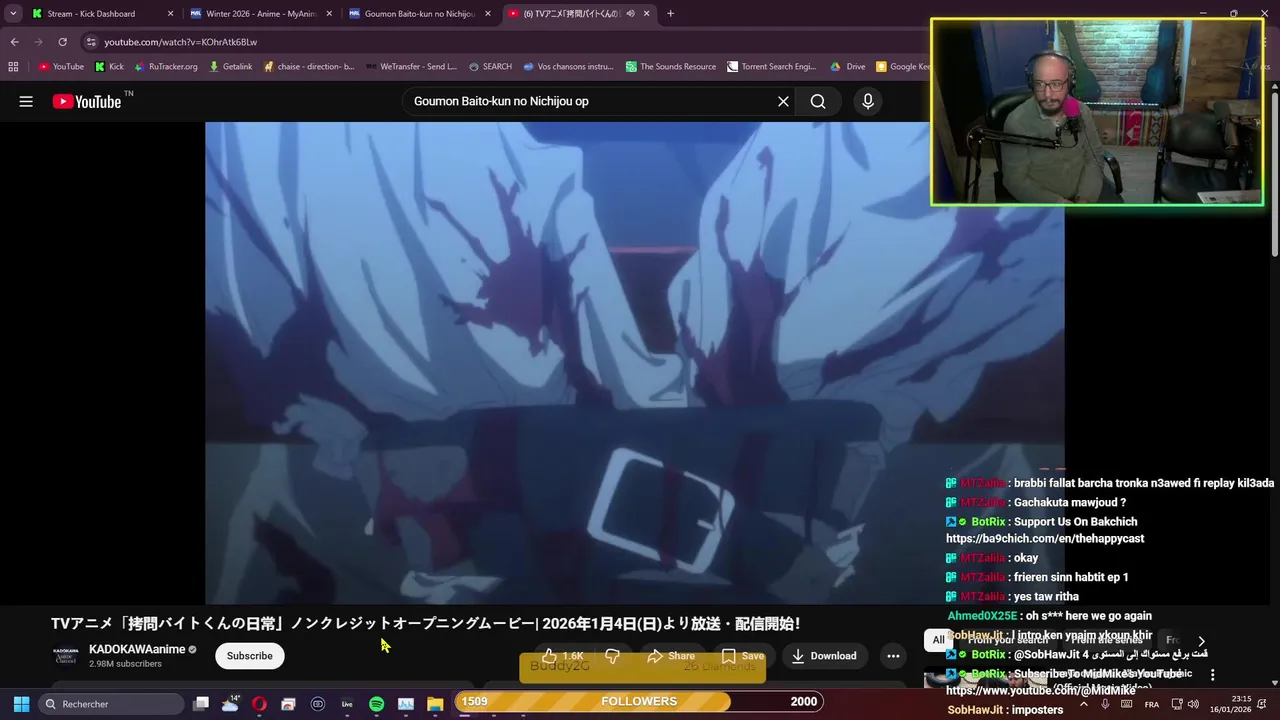The image size is (1280, 720).
Task: Share this video
Action: [x=670, y=656]
